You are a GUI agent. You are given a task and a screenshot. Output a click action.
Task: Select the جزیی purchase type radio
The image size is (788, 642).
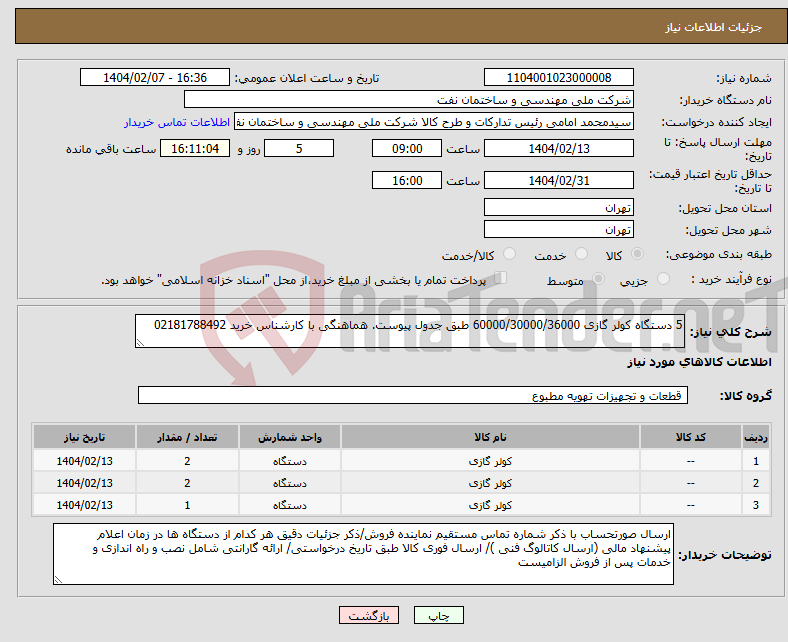[663, 279]
